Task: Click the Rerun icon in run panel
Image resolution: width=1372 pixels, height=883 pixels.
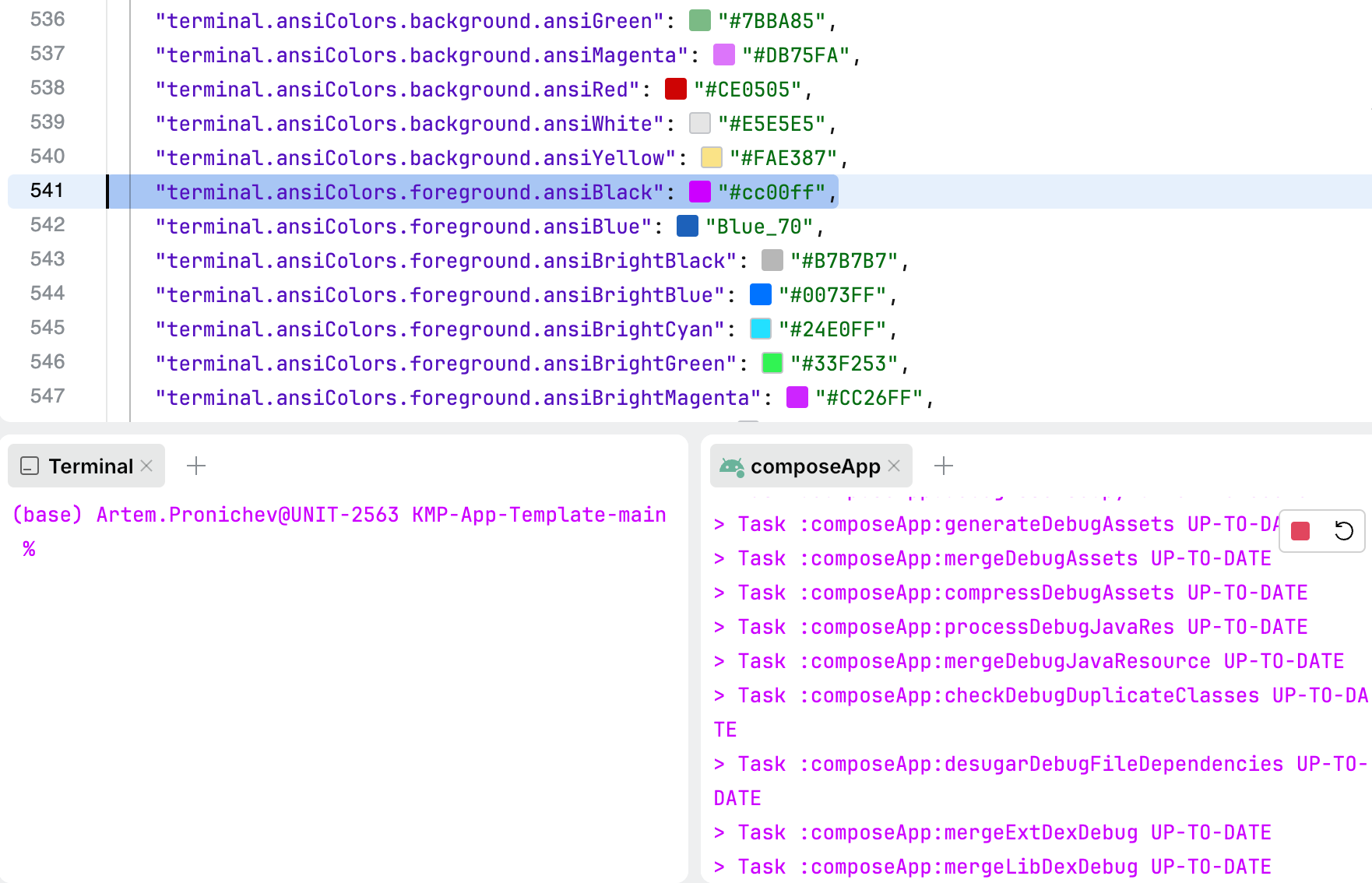Action: coord(1344,531)
